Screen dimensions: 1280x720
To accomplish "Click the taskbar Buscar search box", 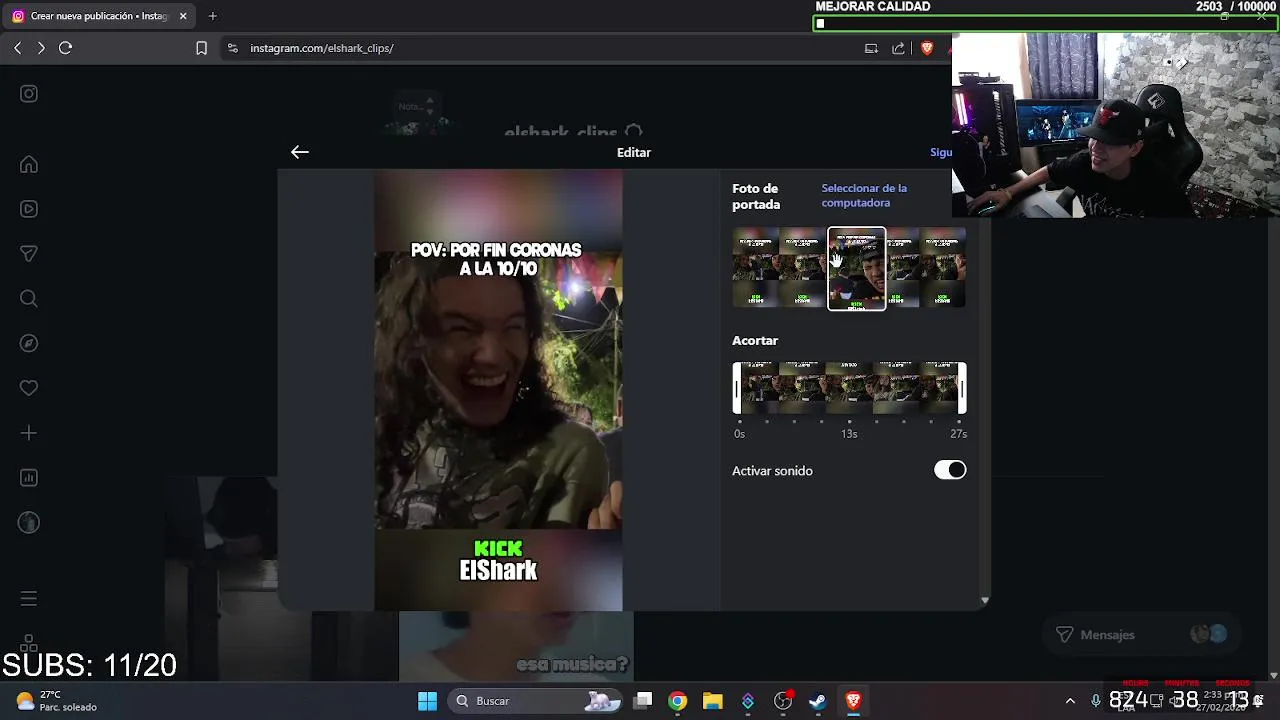I will (x=537, y=701).
